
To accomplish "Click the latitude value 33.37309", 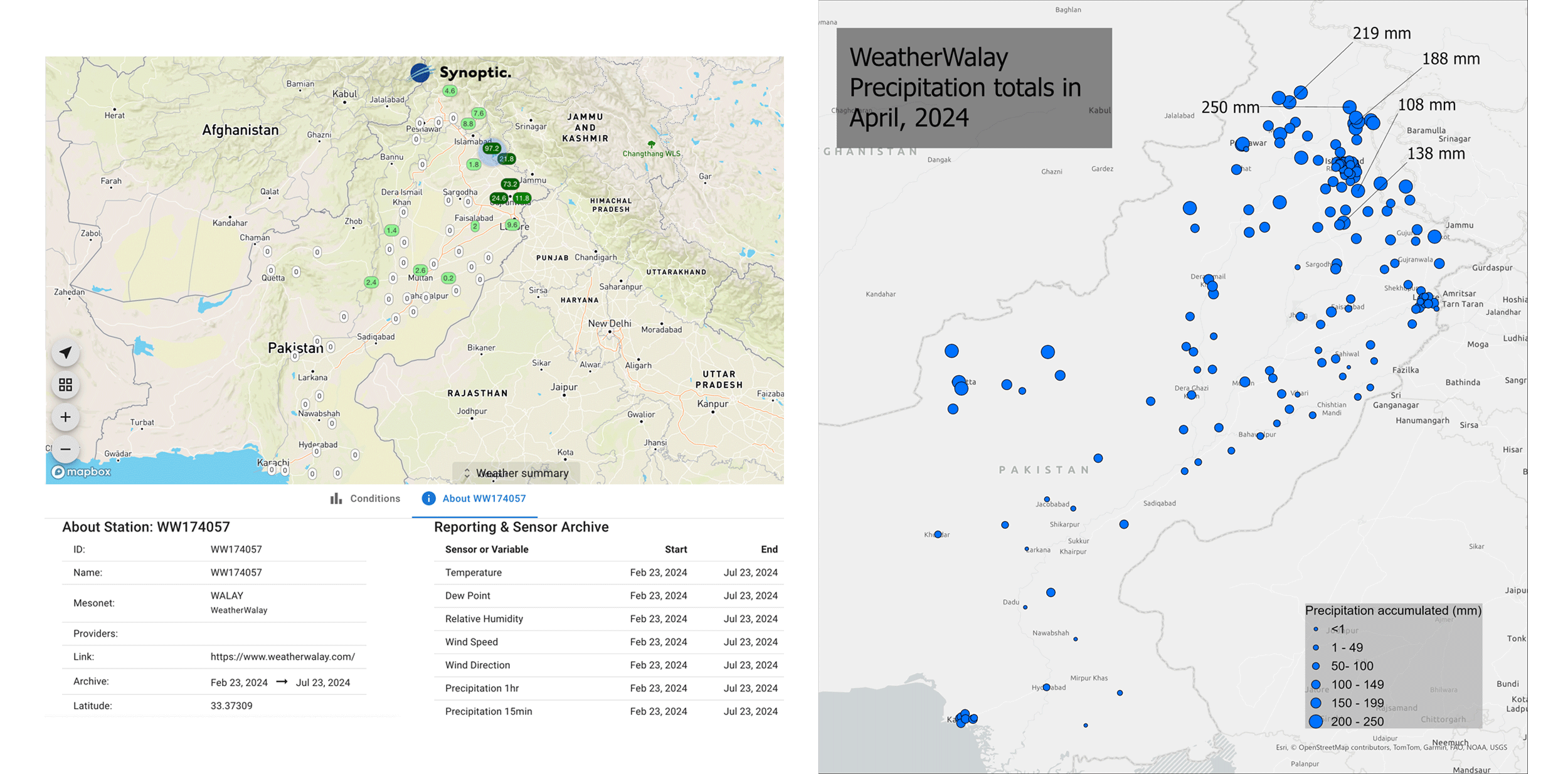I will (231, 706).
